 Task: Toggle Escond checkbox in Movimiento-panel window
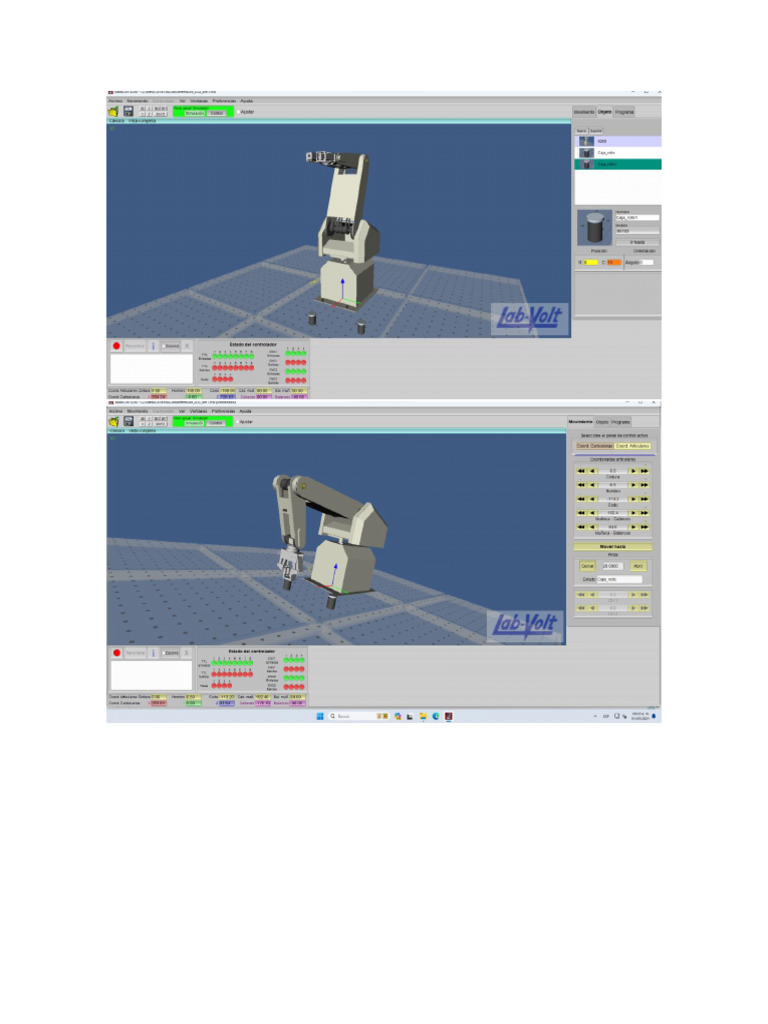tap(163, 653)
